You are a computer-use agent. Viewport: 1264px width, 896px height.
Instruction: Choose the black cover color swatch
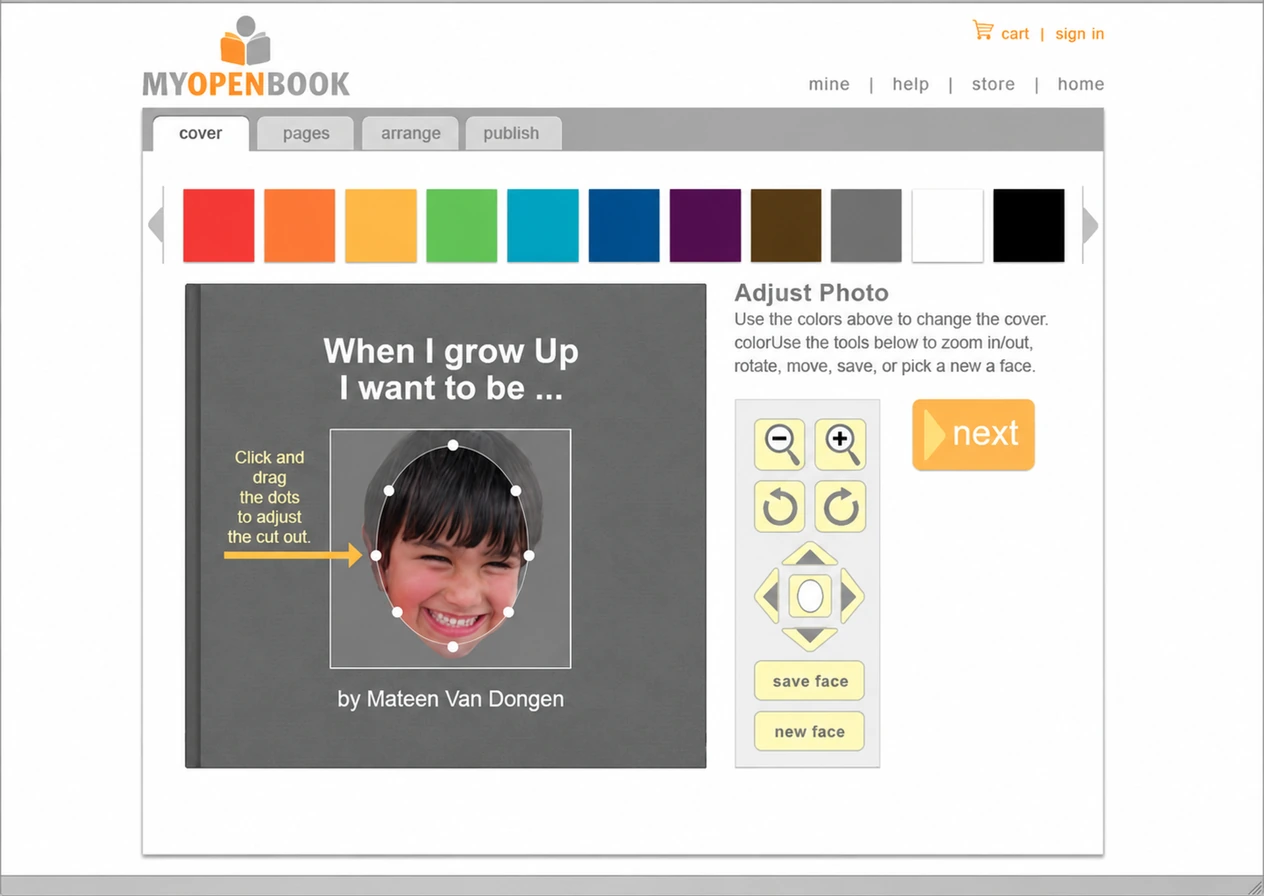(1029, 226)
